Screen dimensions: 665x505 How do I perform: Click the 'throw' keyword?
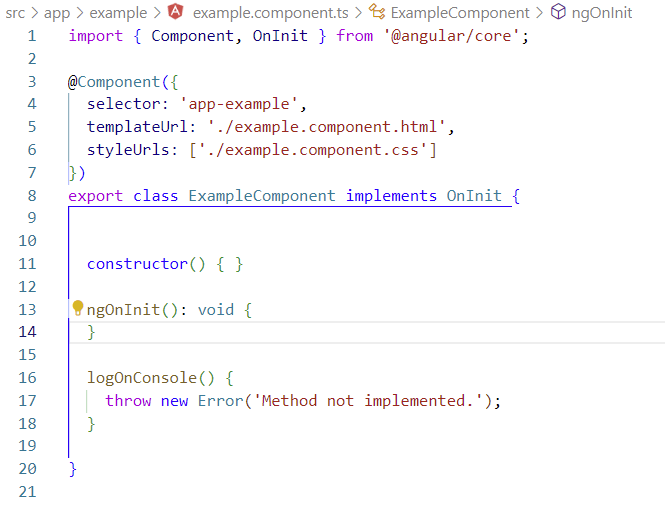point(128,401)
